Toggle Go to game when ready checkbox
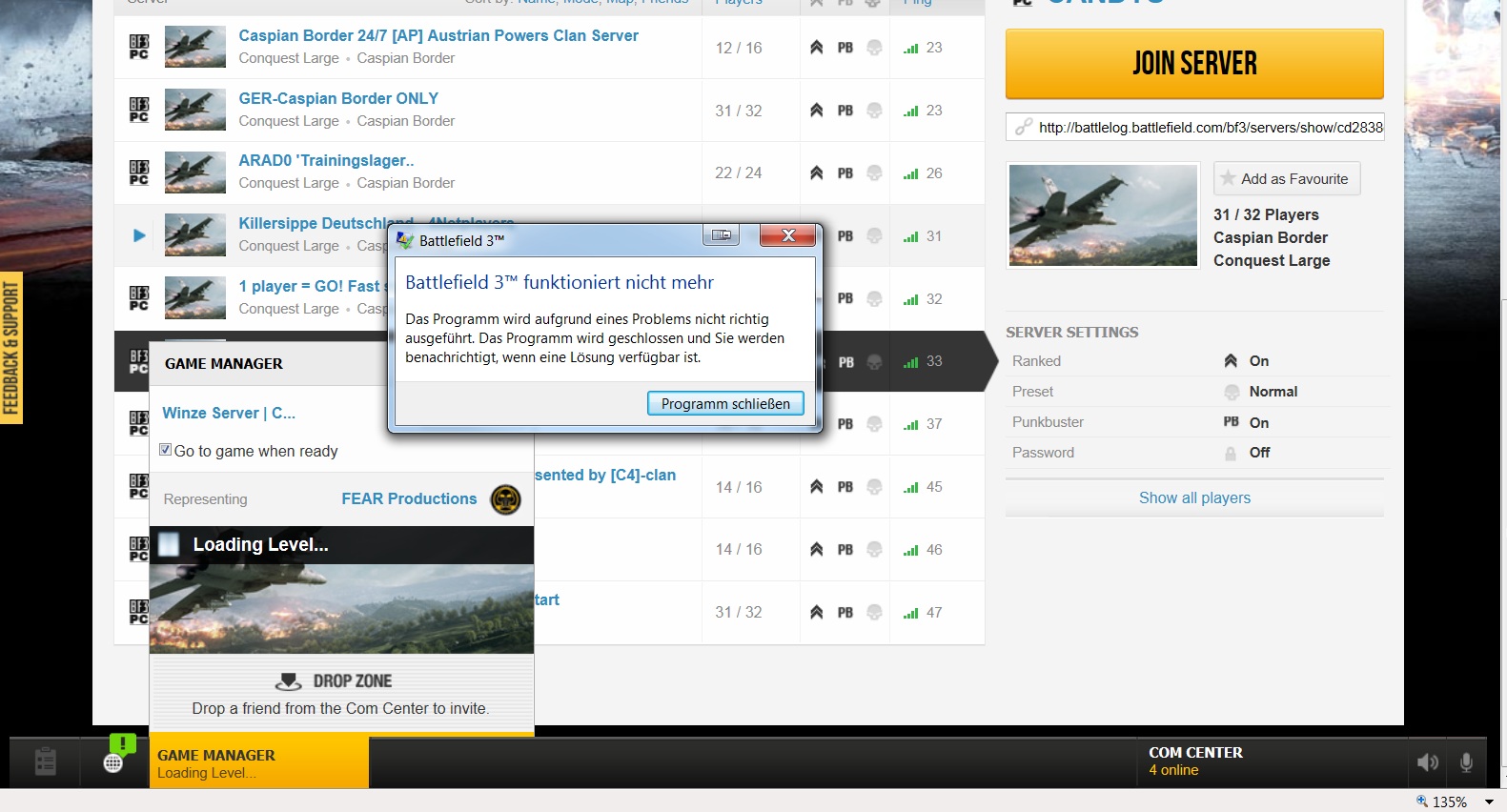Viewport: 1507px width, 812px height. pos(166,450)
